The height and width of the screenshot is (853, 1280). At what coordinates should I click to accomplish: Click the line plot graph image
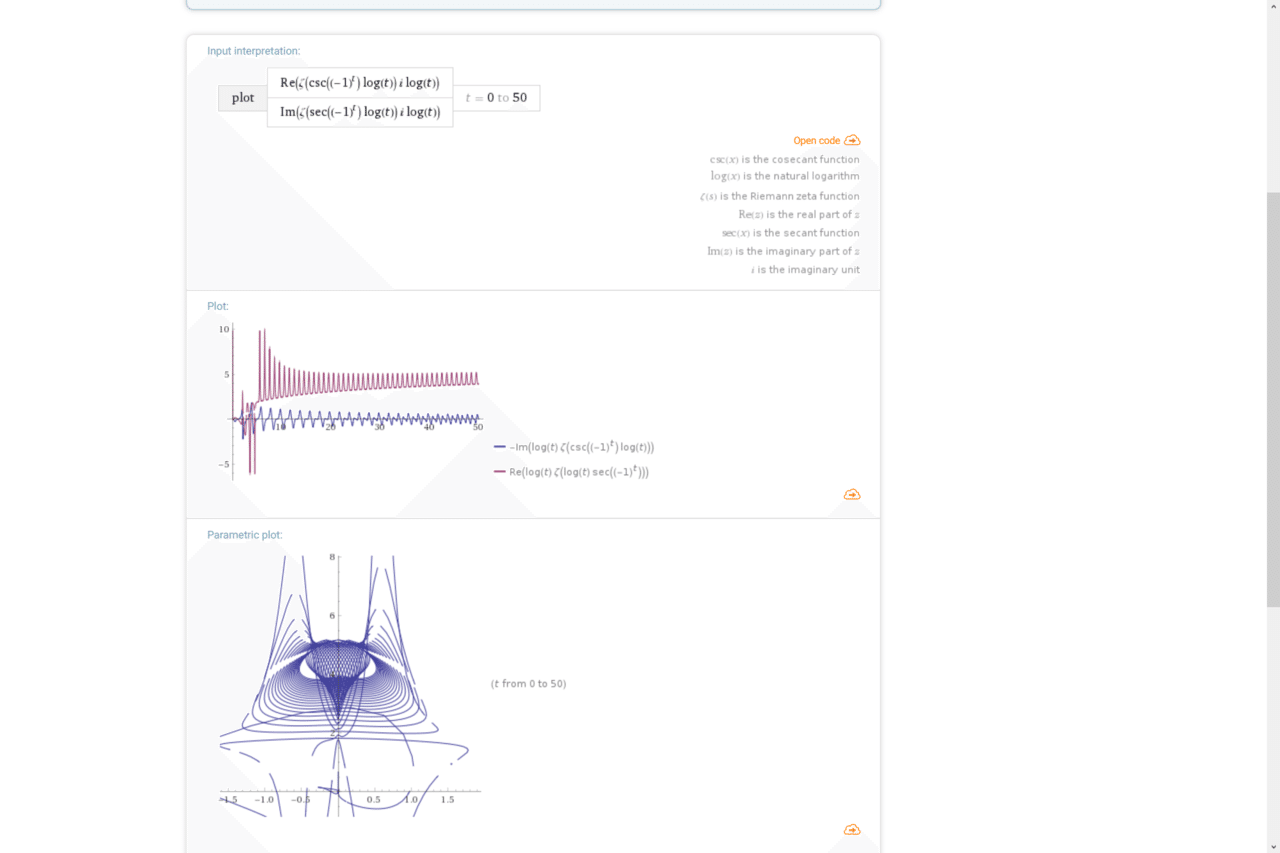tap(350, 402)
